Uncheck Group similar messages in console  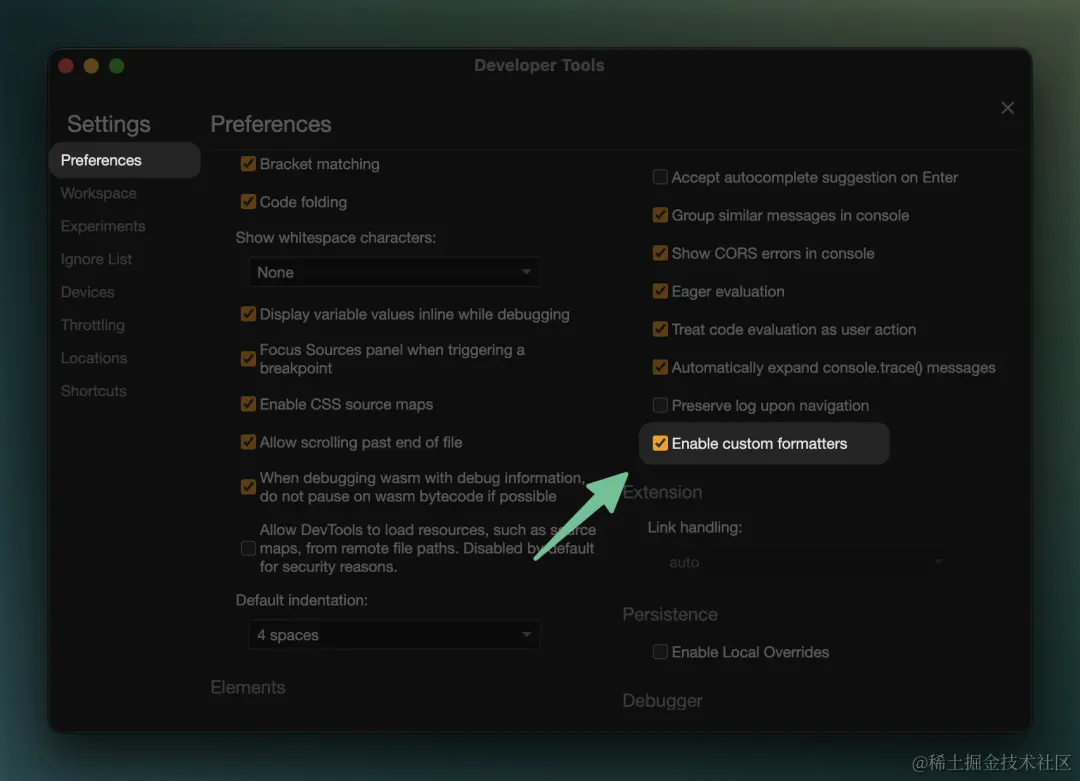tap(660, 215)
